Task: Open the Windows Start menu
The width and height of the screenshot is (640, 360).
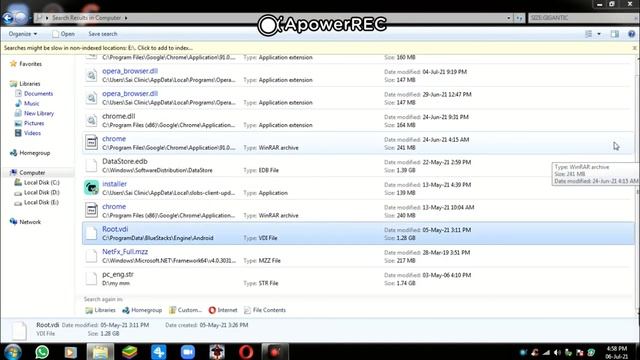Action: pos(13,352)
